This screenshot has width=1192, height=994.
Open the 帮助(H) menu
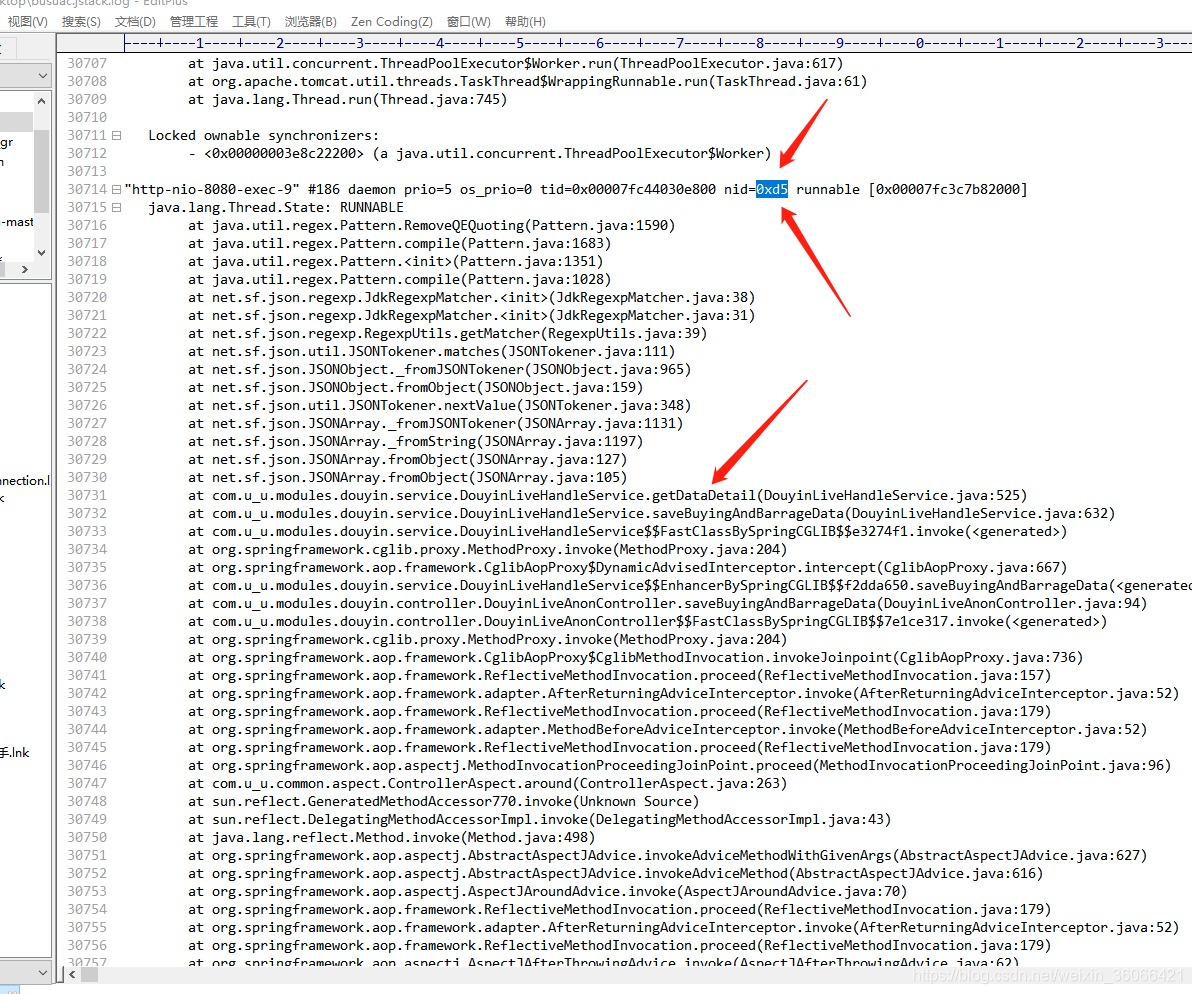pyautogui.click(x=525, y=21)
